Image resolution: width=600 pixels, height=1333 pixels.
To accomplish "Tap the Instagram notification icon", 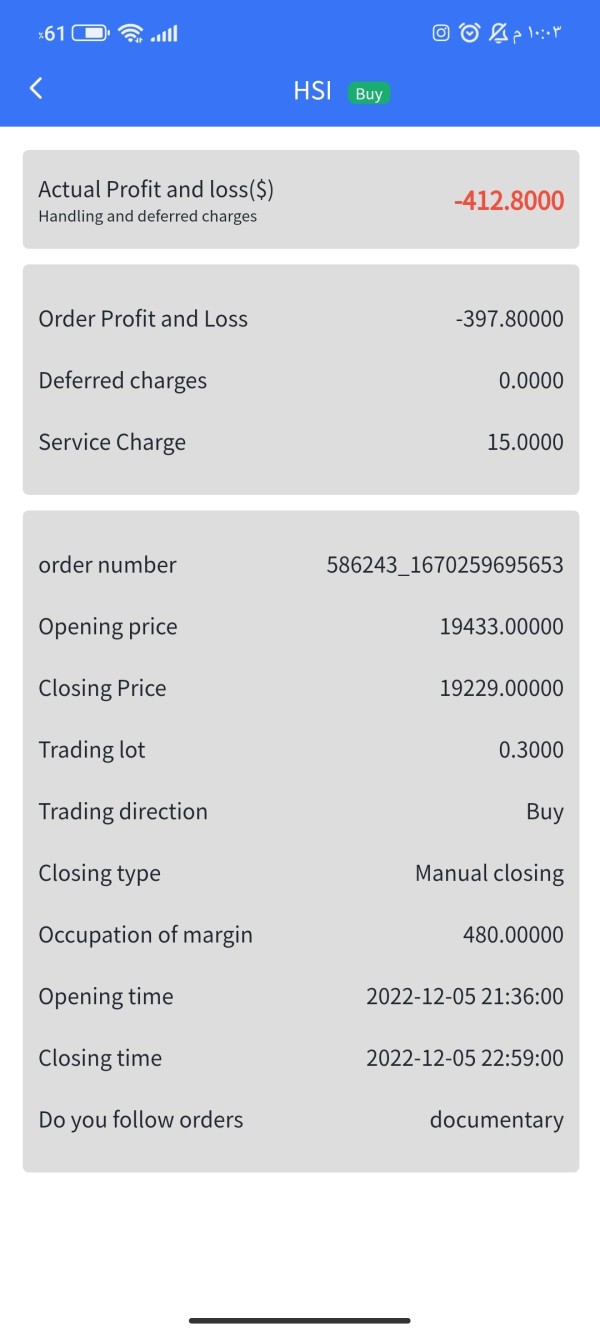I will point(440,34).
